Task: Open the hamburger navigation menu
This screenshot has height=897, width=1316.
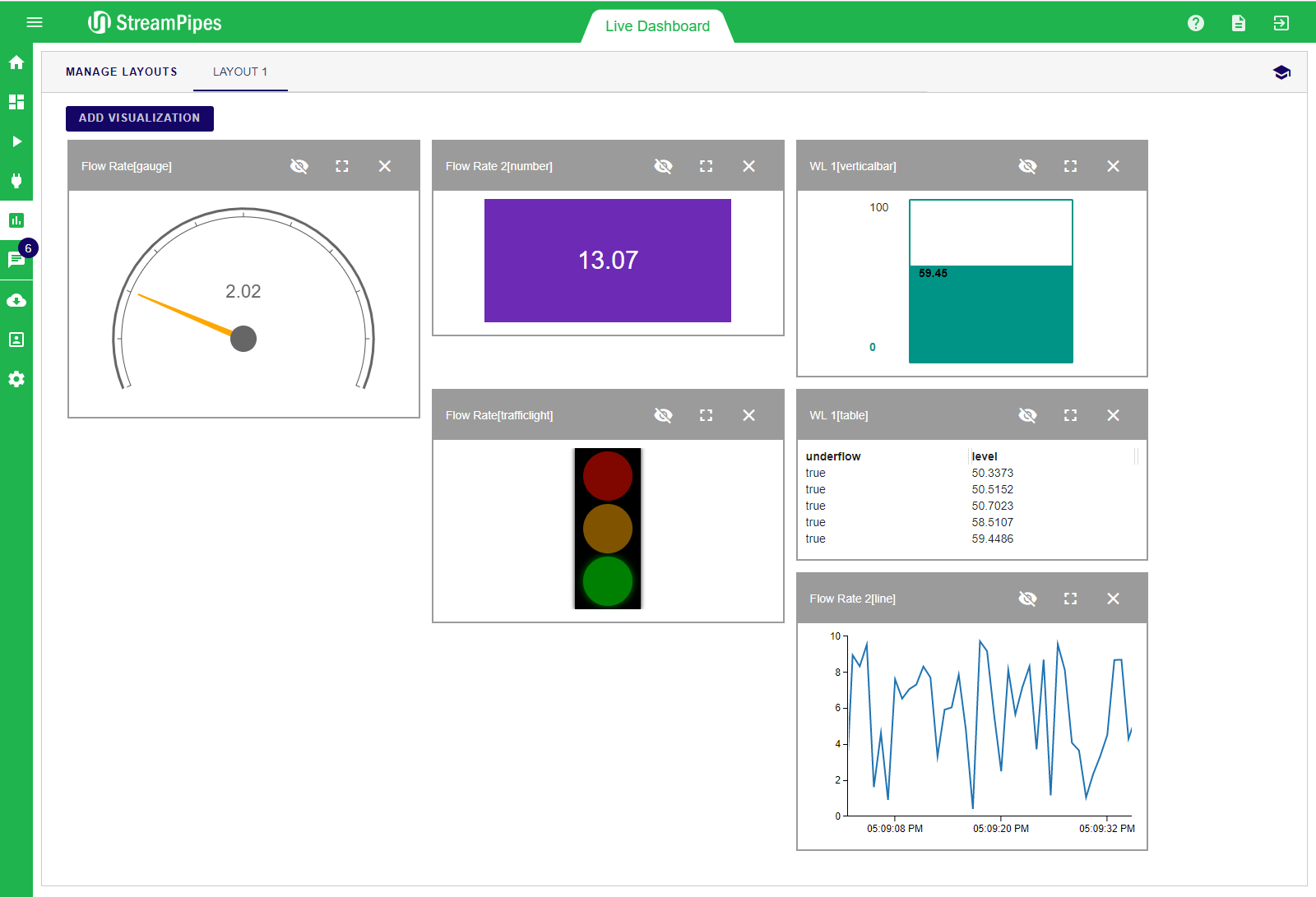Action: point(35,22)
